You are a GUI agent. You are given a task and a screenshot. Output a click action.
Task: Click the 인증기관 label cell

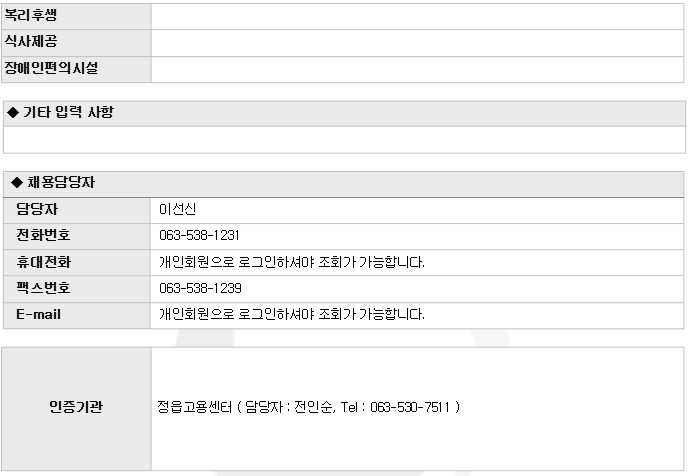click(76, 408)
